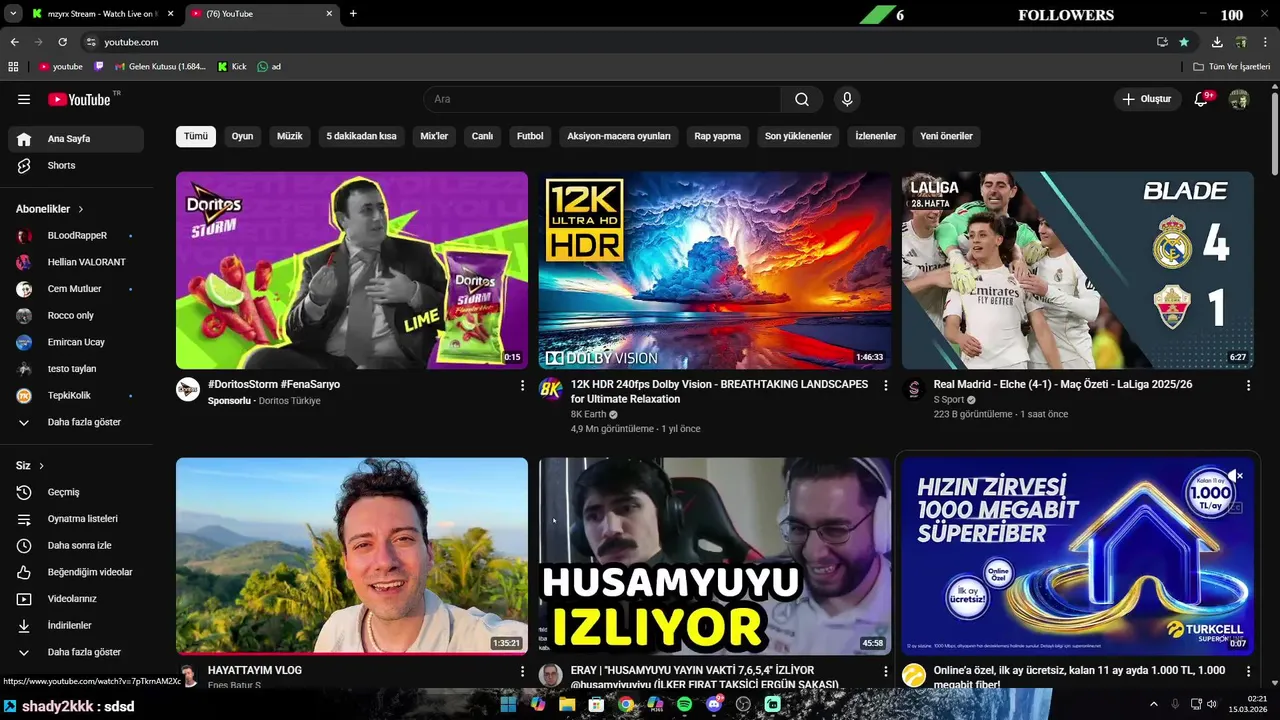Open İndirilenler in sidebar
This screenshot has height=720, width=1280.
click(x=76, y=625)
